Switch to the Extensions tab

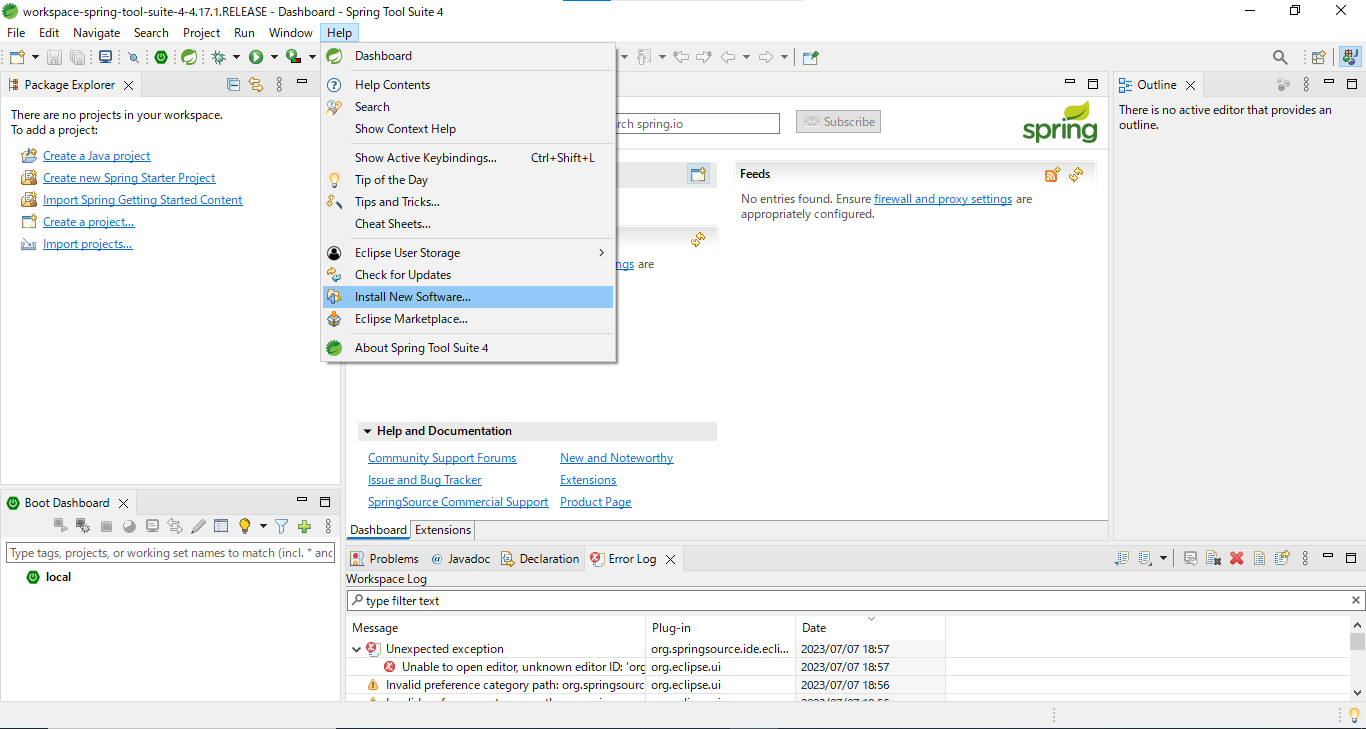pos(443,530)
